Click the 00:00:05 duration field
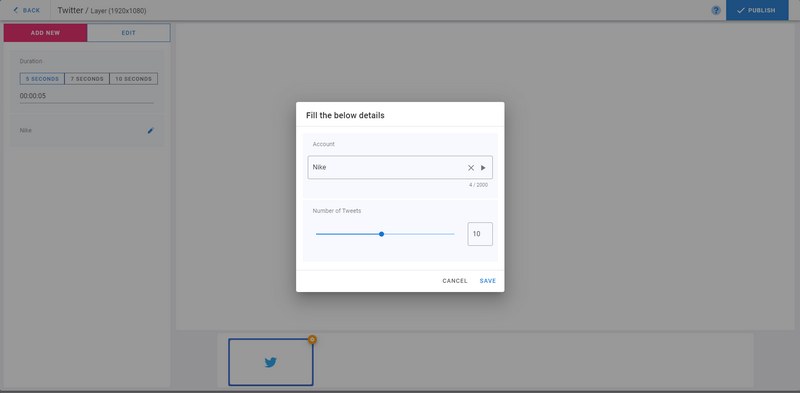The height and width of the screenshot is (393, 800). pos(87,96)
